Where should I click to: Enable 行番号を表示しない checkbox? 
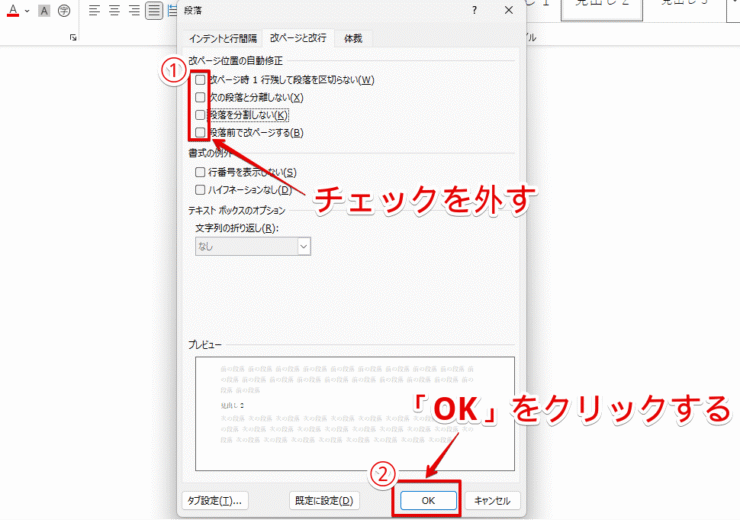point(201,172)
